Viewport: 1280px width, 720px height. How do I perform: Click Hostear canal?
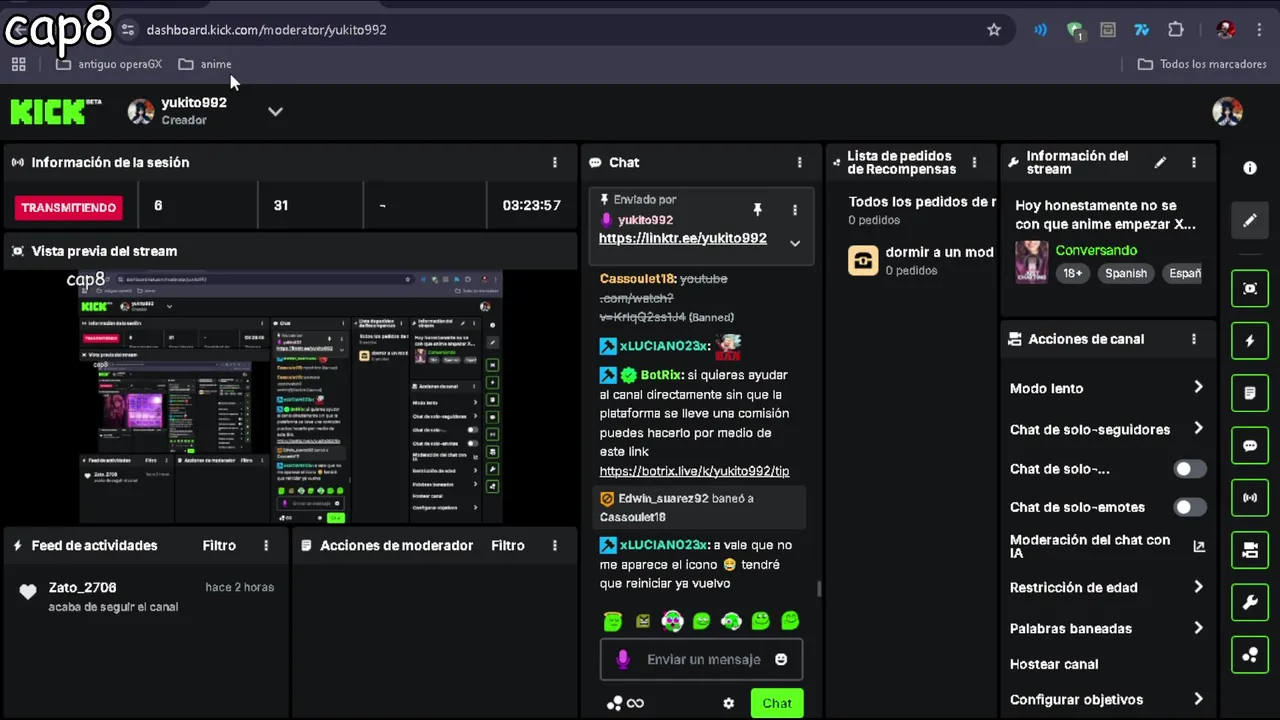point(1054,664)
